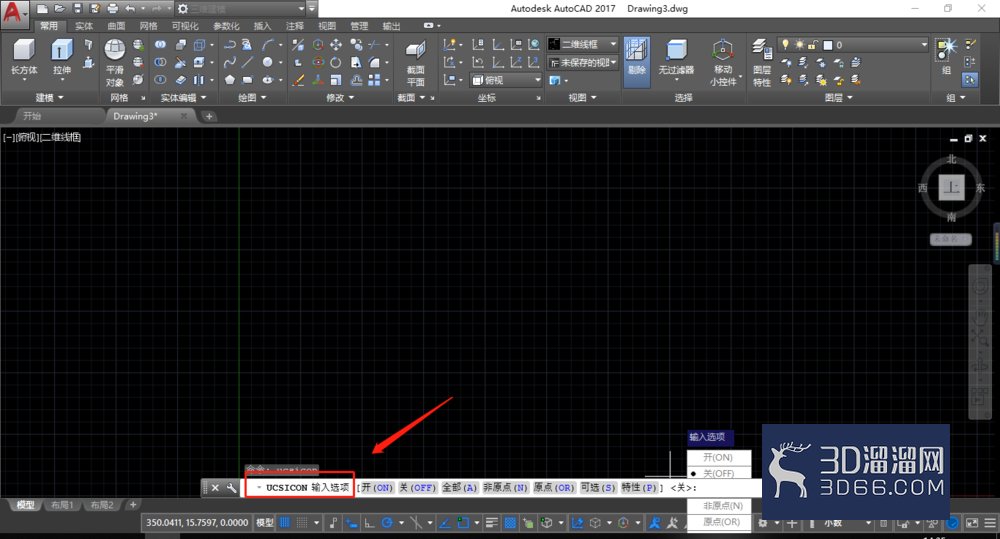Click the Undo arrow icon

pyautogui.click(x=130, y=9)
